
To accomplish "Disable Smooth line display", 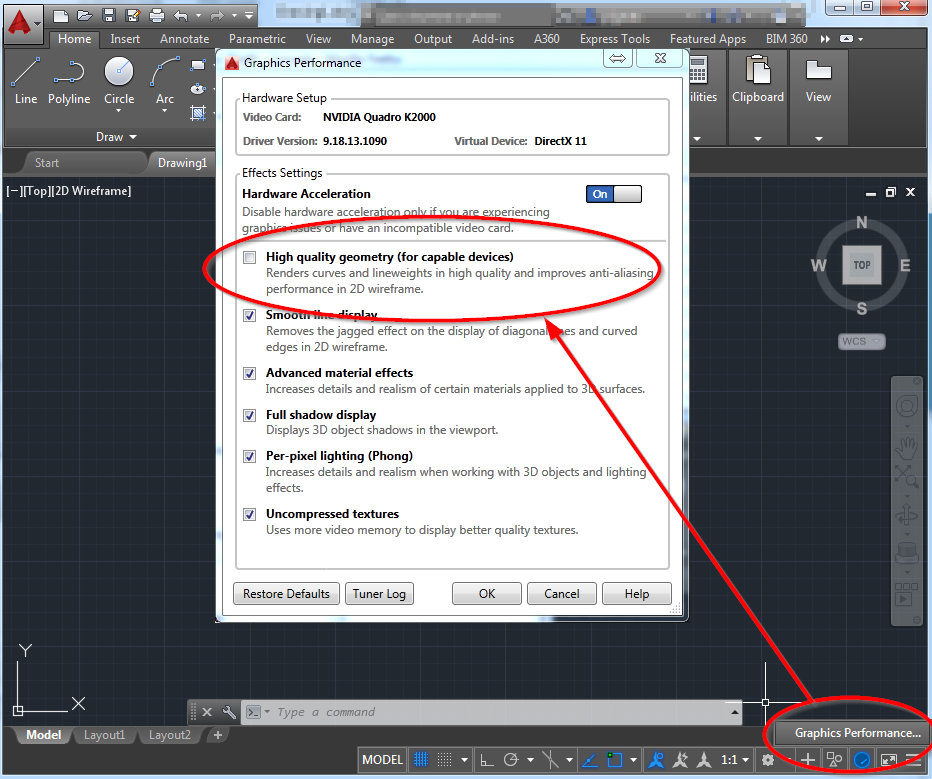I will (248, 315).
